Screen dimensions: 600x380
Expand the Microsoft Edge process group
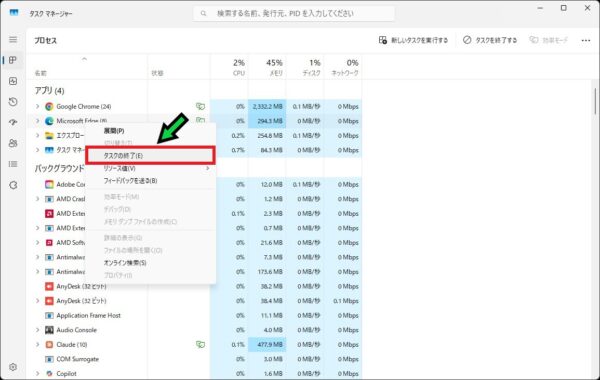[38, 121]
